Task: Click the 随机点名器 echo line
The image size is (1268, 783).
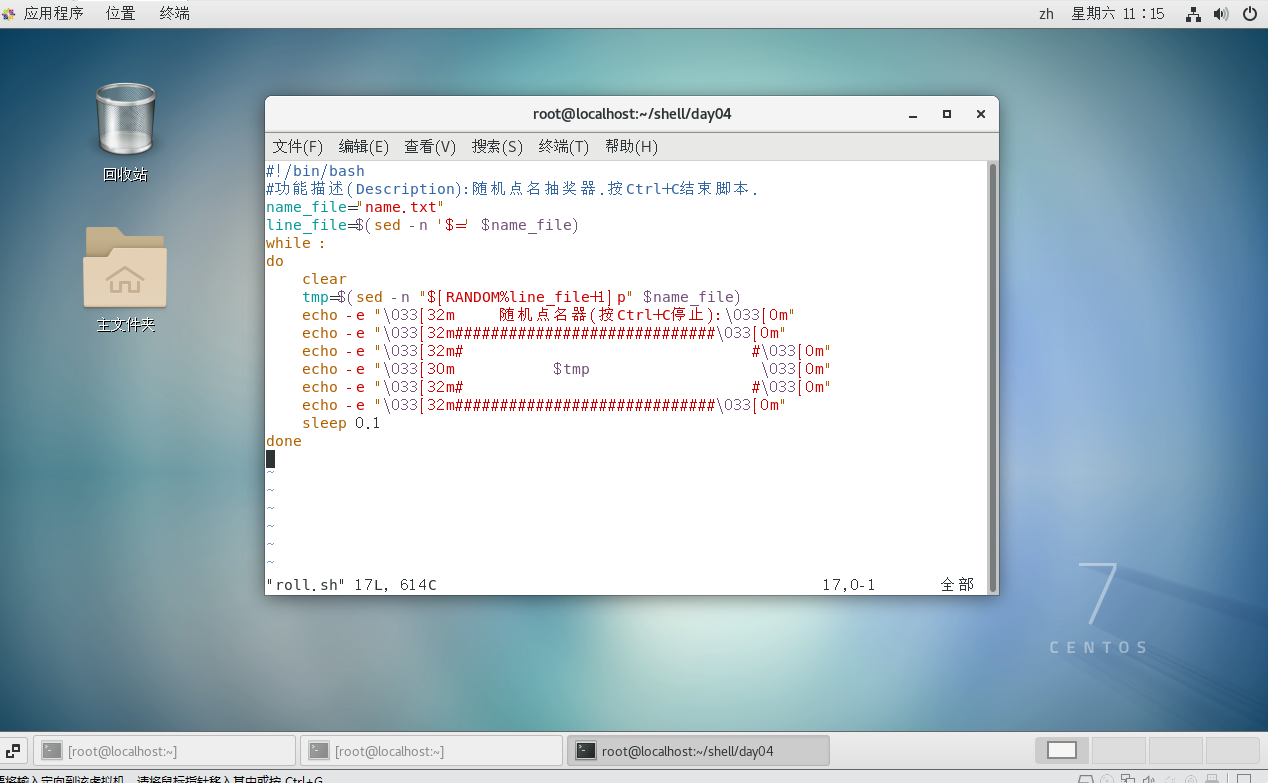Action: pos(548,315)
